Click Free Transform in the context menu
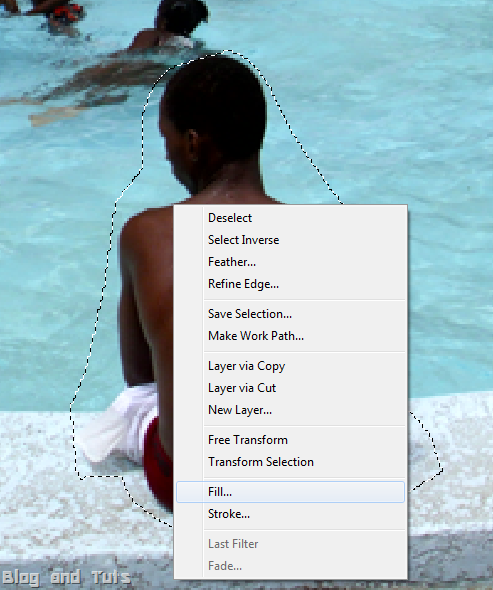Viewport: 493px width, 590px height. tap(290, 440)
